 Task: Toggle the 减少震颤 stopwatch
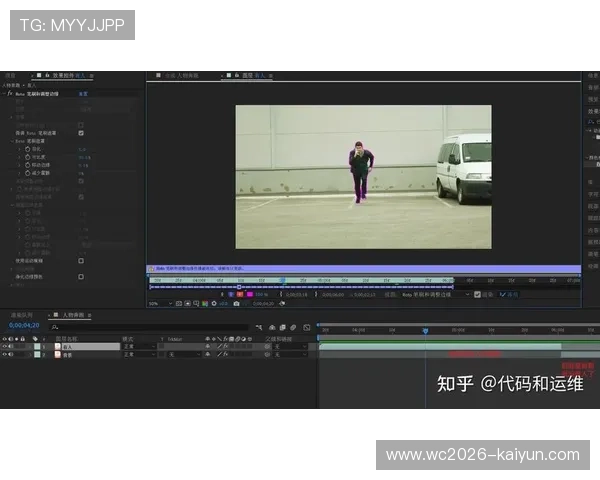[28, 173]
